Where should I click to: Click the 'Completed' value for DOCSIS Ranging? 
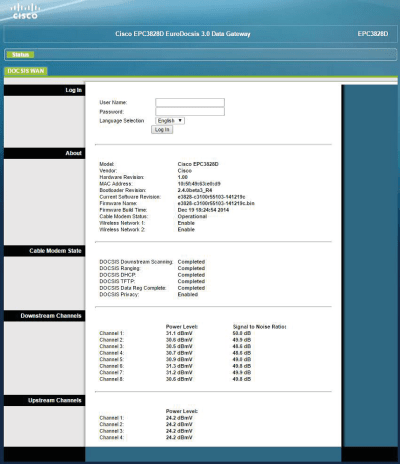point(191,268)
